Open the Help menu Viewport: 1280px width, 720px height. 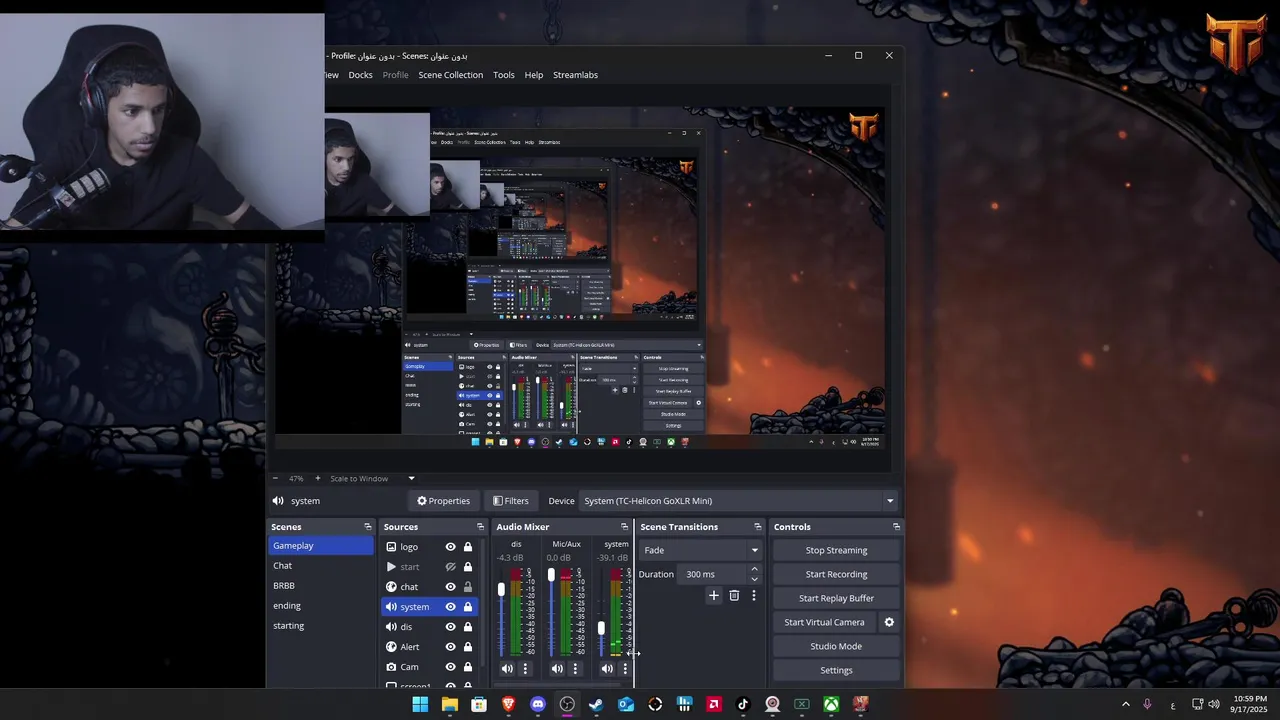[x=534, y=75]
